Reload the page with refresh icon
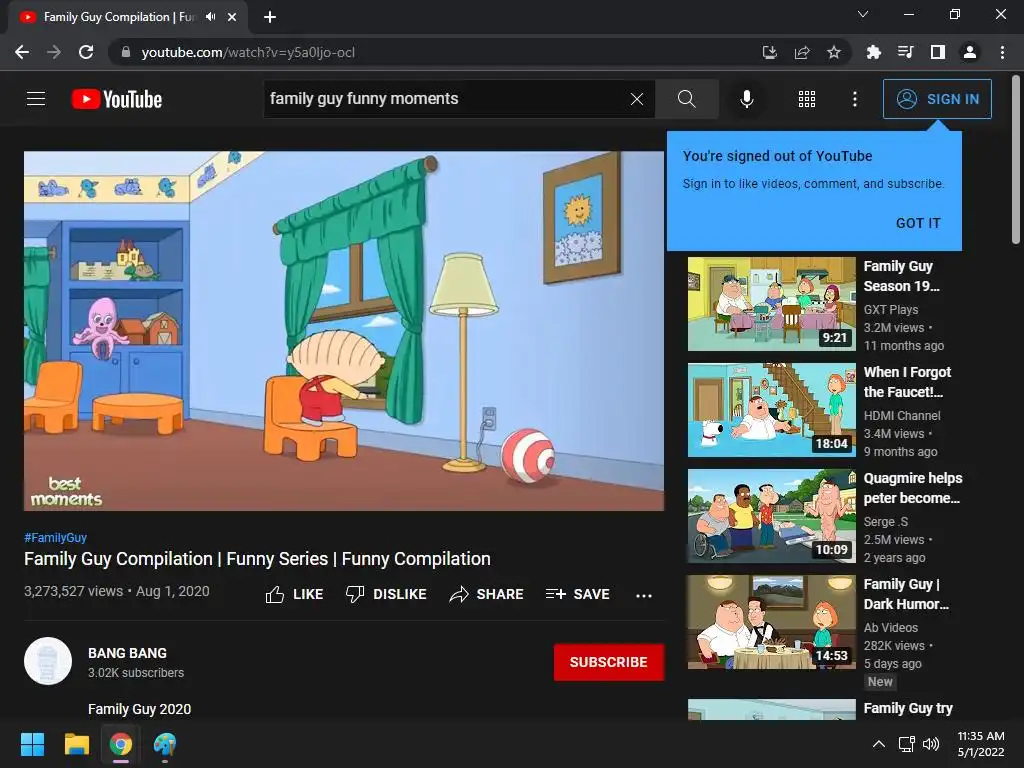1024x768 pixels. pos(86,52)
